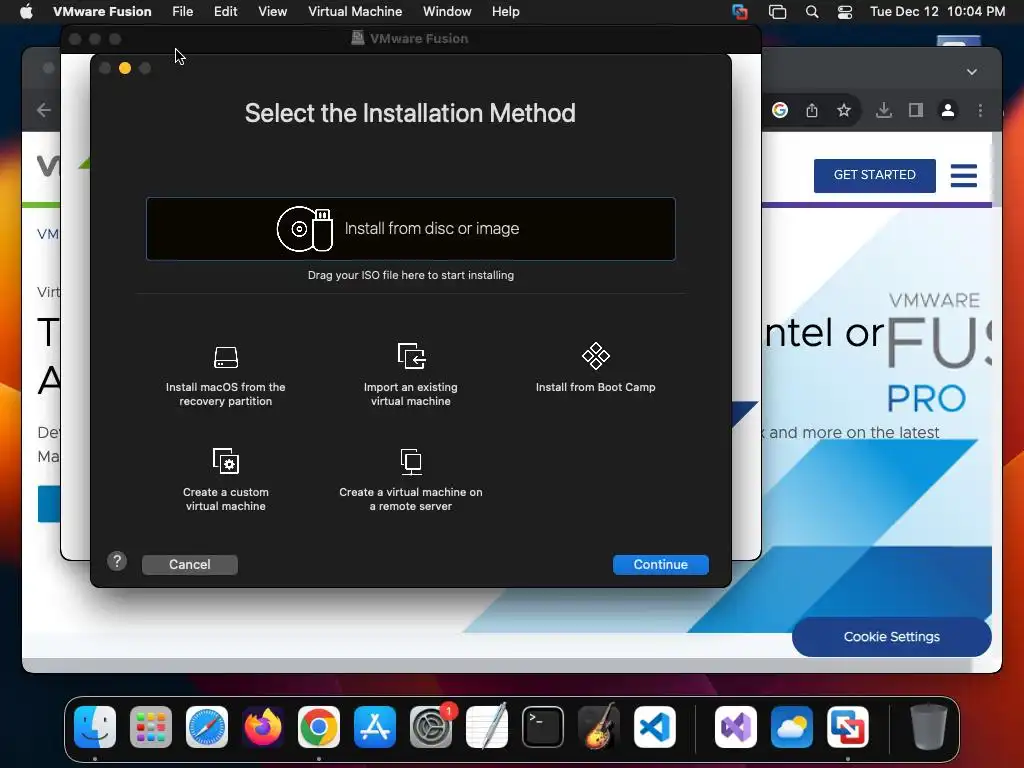Open the Window menu
Screen dimensions: 1024x768
pyautogui.click(x=447, y=12)
